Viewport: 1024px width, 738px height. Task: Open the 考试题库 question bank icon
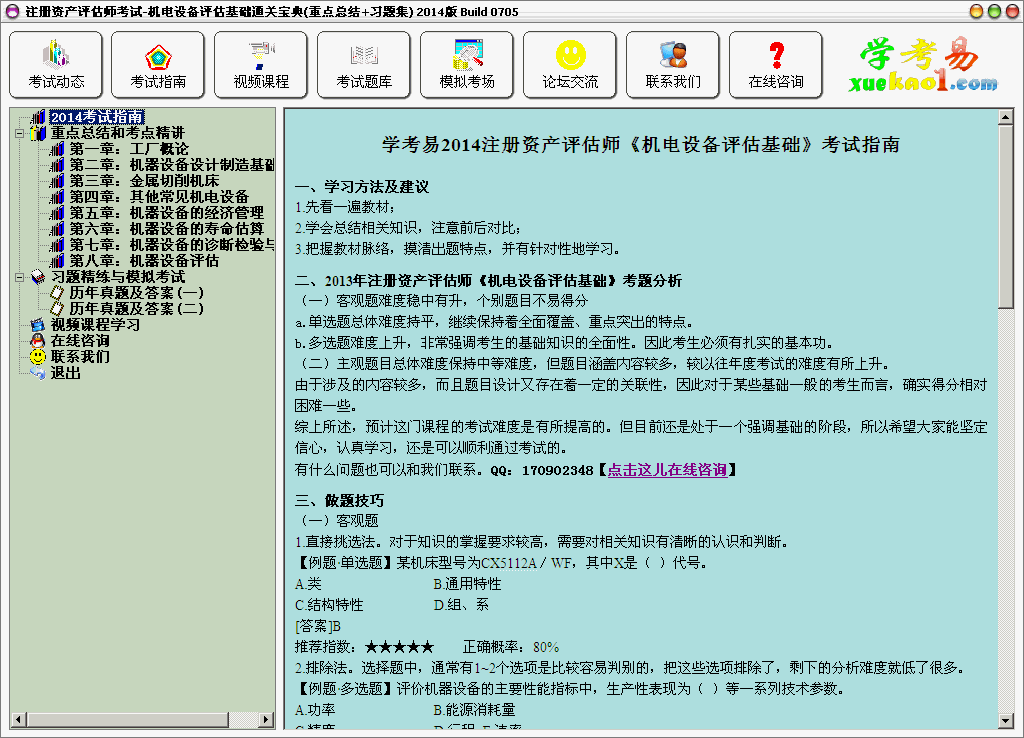pyautogui.click(x=364, y=65)
